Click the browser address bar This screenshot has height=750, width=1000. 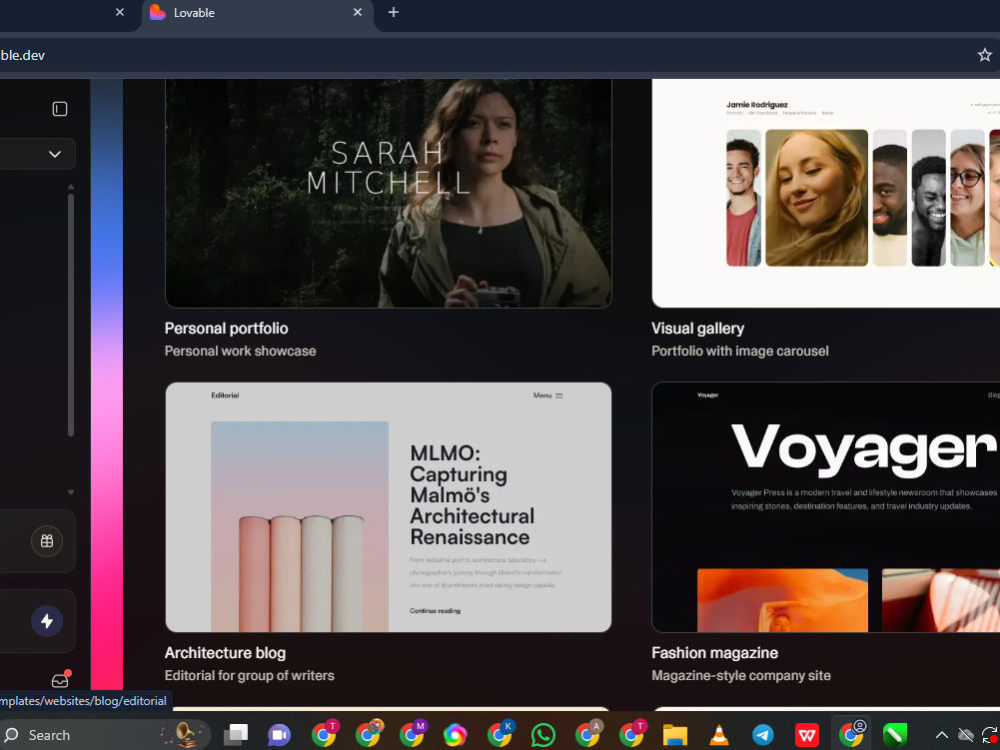[x=485, y=55]
